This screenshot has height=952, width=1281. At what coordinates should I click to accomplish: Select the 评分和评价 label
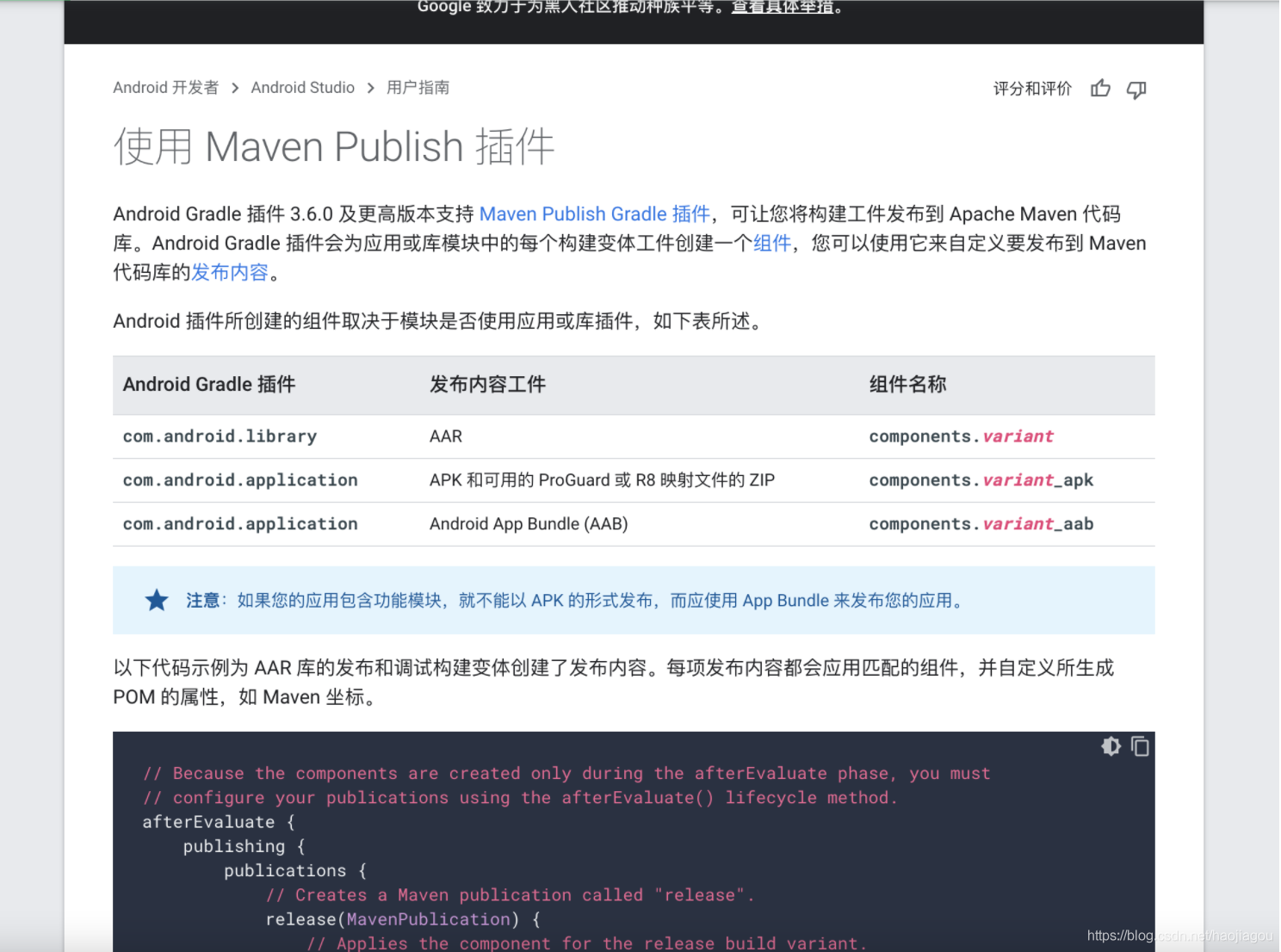1033,89
